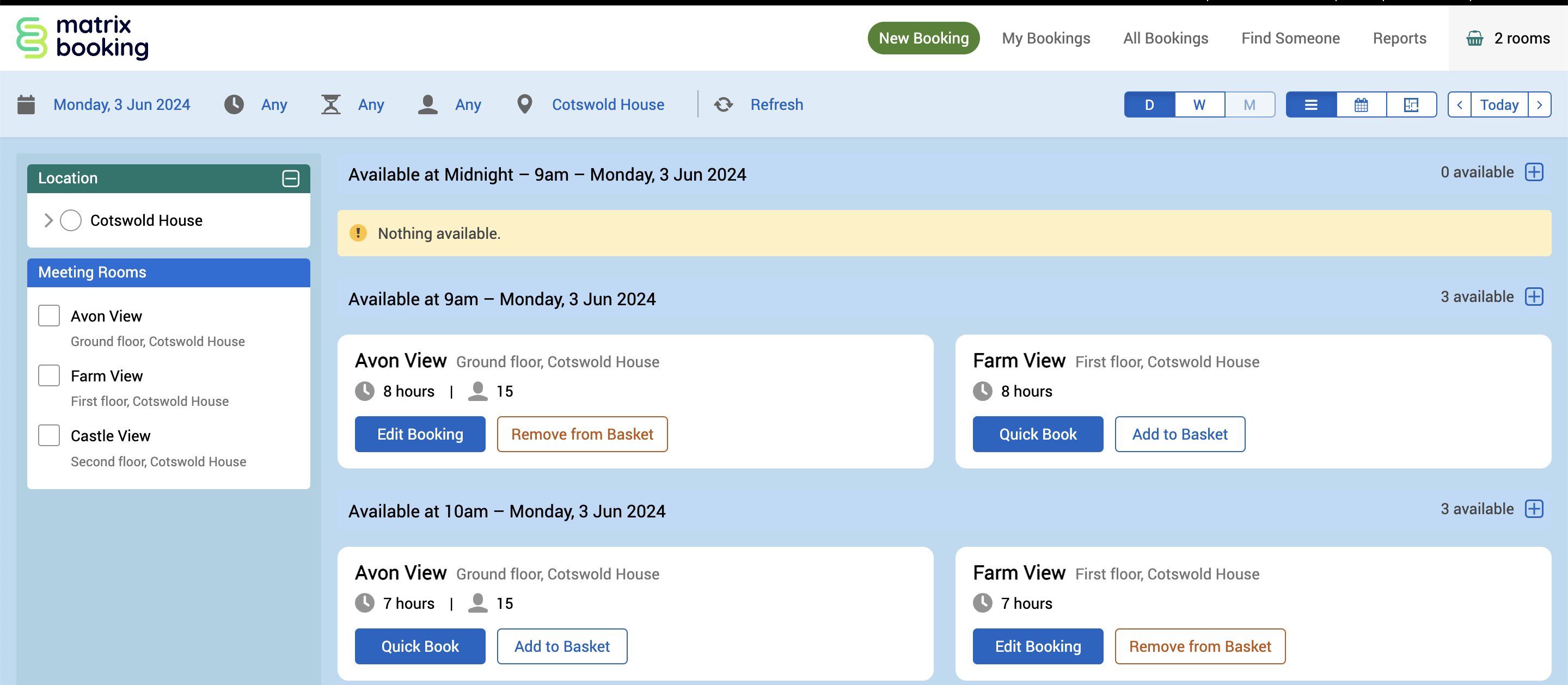
Task: Switch to calendar grid view icon
Action: pyautogui.click(x=1361, y=104)
